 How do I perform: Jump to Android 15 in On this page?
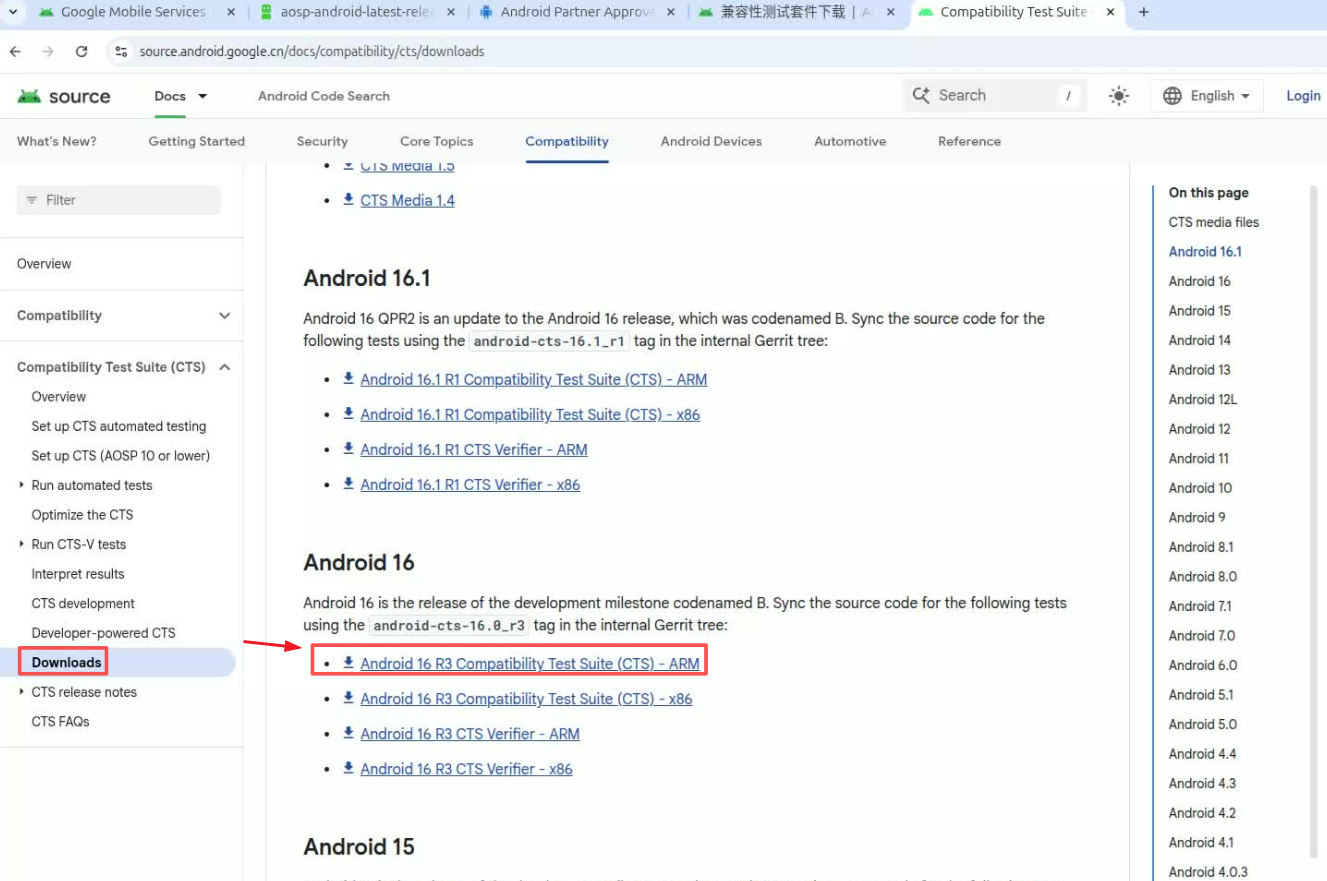[x=1200, y=311]
